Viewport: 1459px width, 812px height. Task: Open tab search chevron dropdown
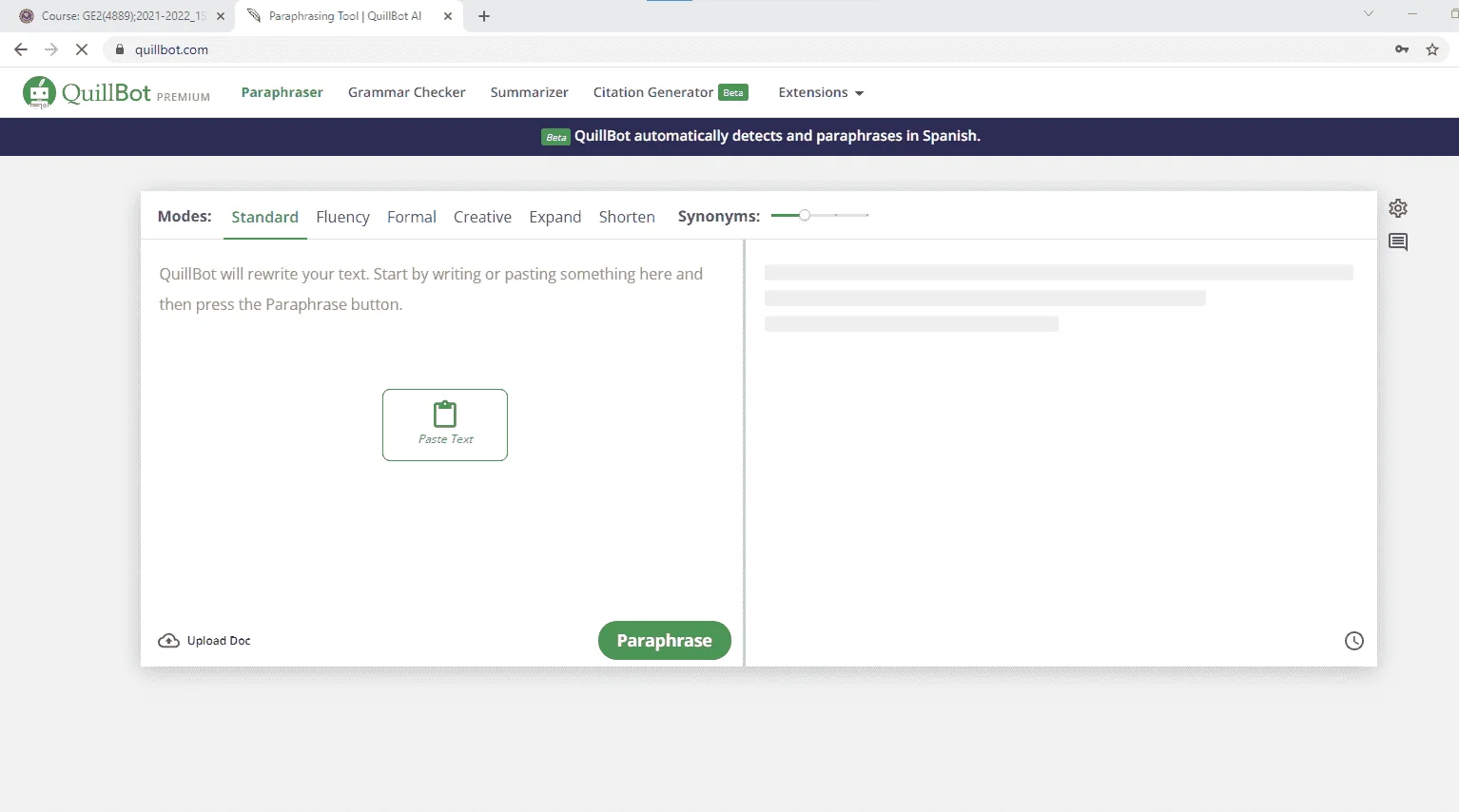[x=1369, y=13]
